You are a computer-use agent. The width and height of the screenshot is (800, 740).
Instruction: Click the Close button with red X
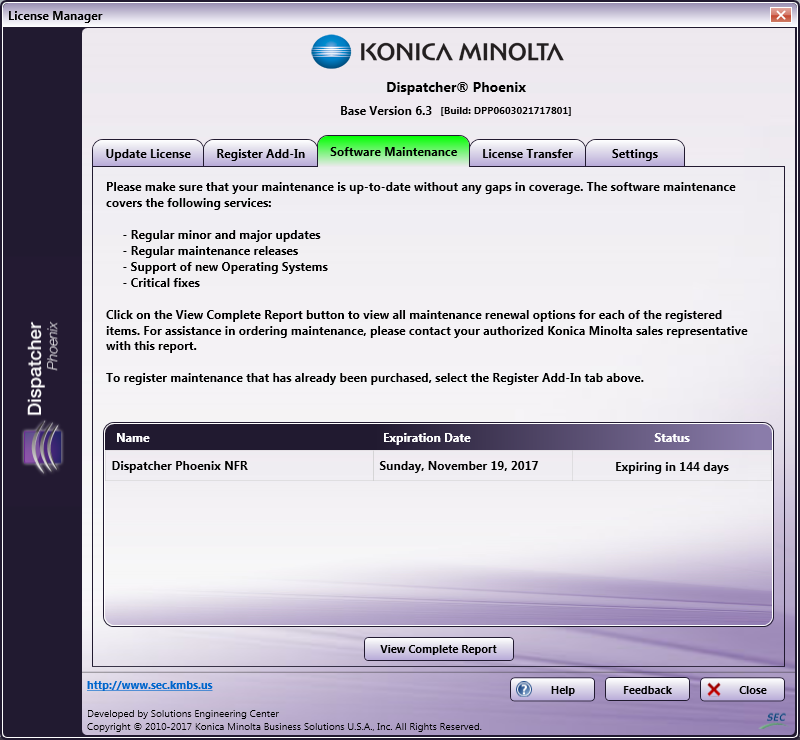point(742,689)
